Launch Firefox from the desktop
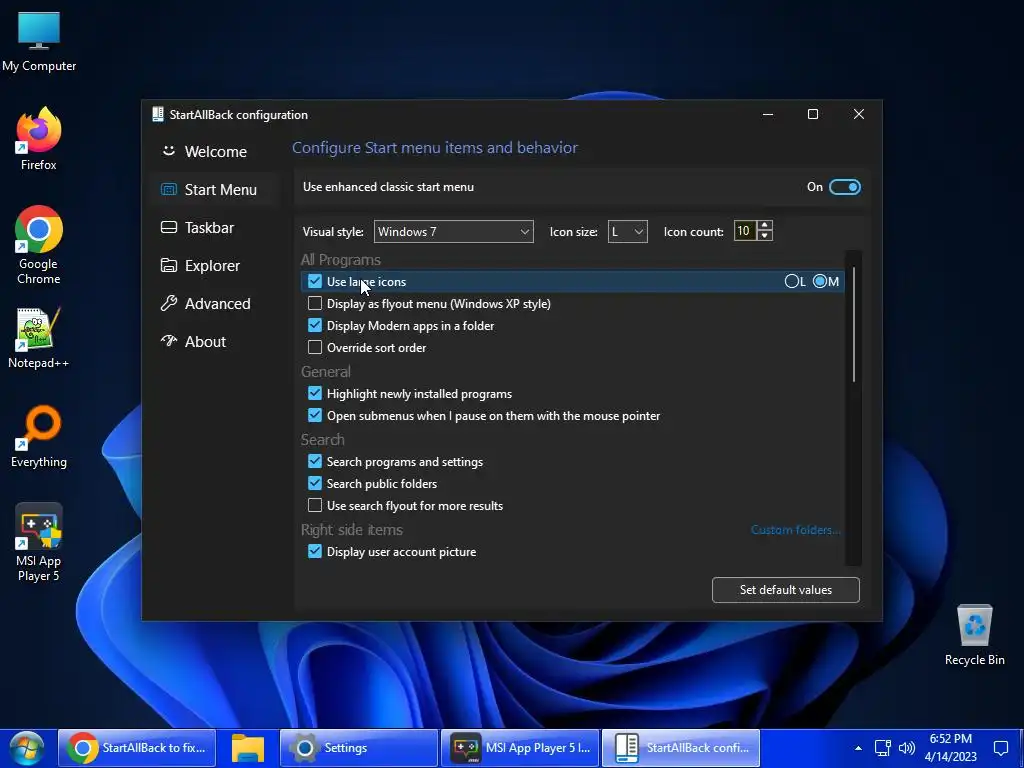1024x768 pixels. [39, 138]
